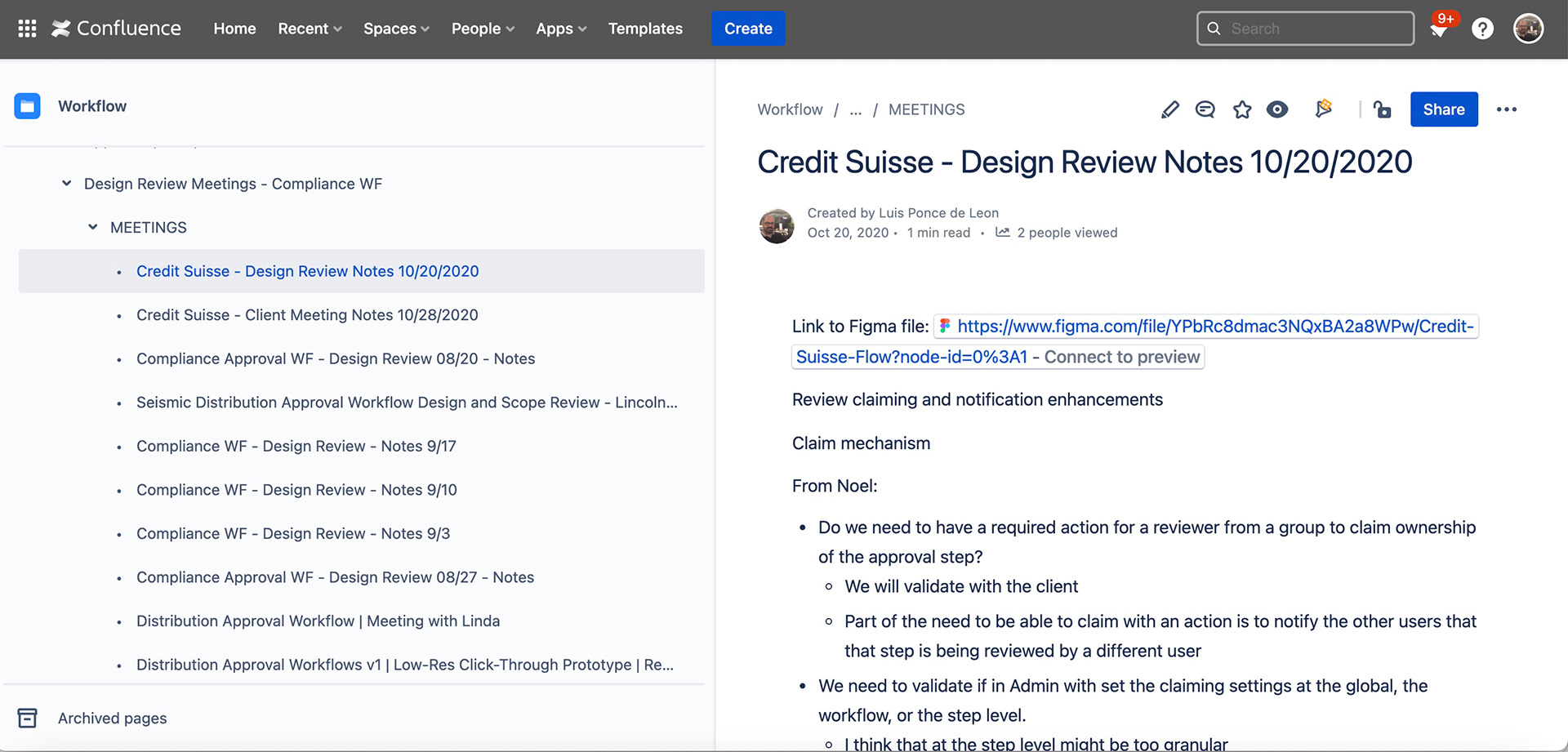
Task: Click 'Review claiming and notification enhancements' text
Action: (978, 399)
